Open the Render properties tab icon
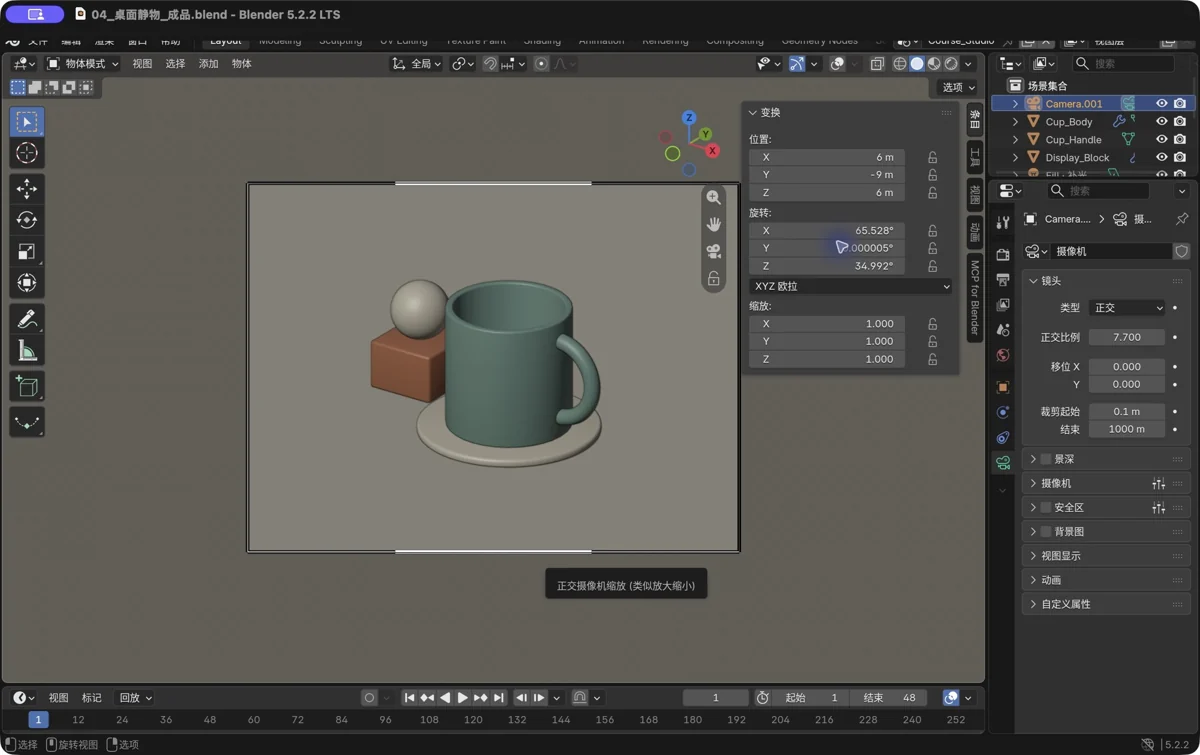This screenshot has width=1200, height=755. click(x=1003, y=254)
